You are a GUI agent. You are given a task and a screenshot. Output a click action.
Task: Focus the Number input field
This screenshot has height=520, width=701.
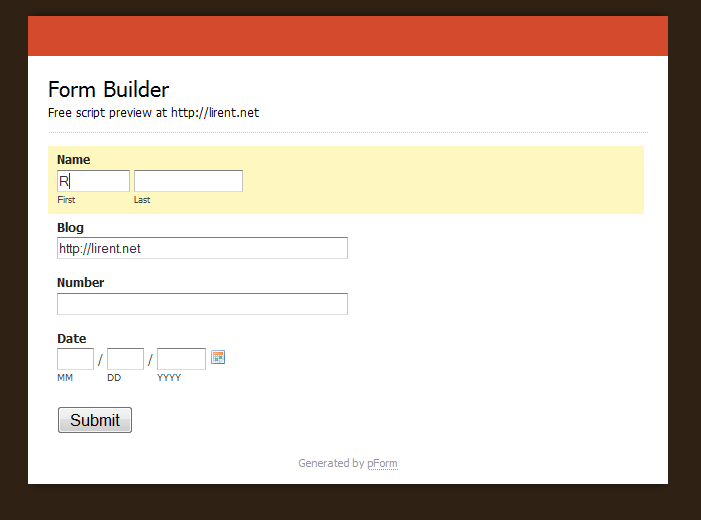click(x=202, y=304)
